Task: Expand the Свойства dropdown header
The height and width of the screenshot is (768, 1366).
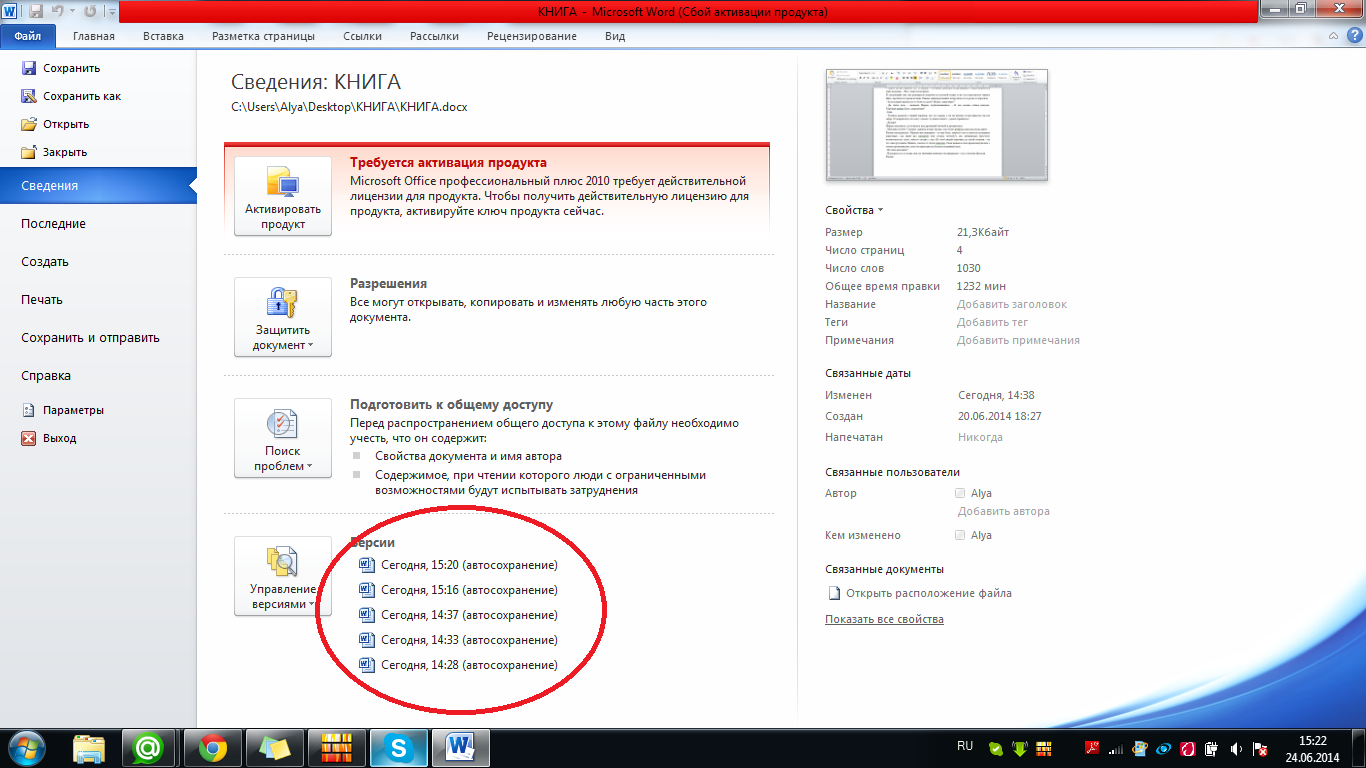Action: [x=855, y=210]
